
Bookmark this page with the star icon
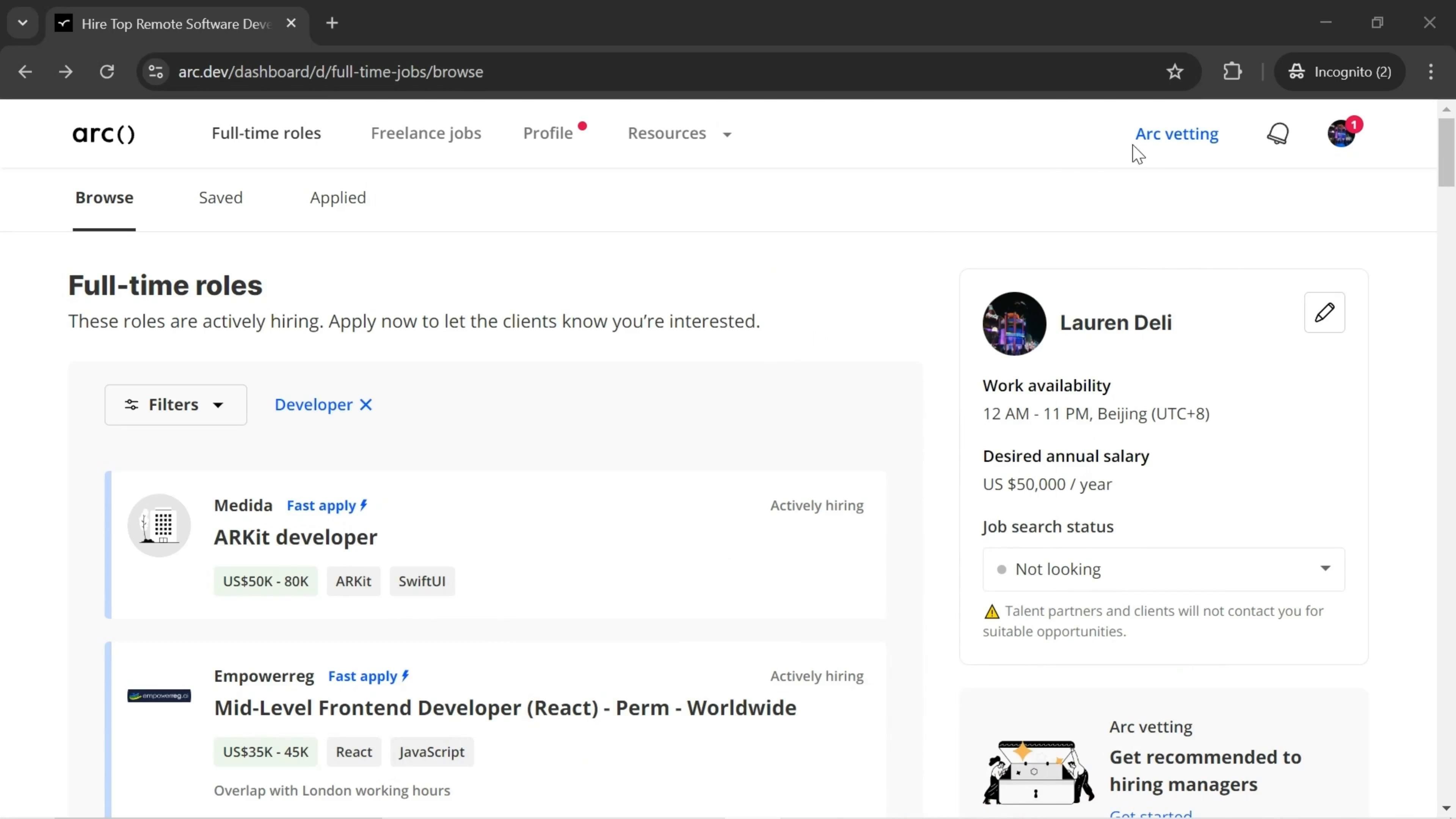[1175, 72]
